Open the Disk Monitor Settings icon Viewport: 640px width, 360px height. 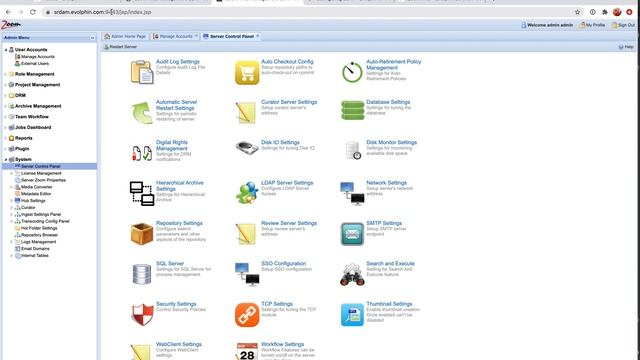pos(353,150)
